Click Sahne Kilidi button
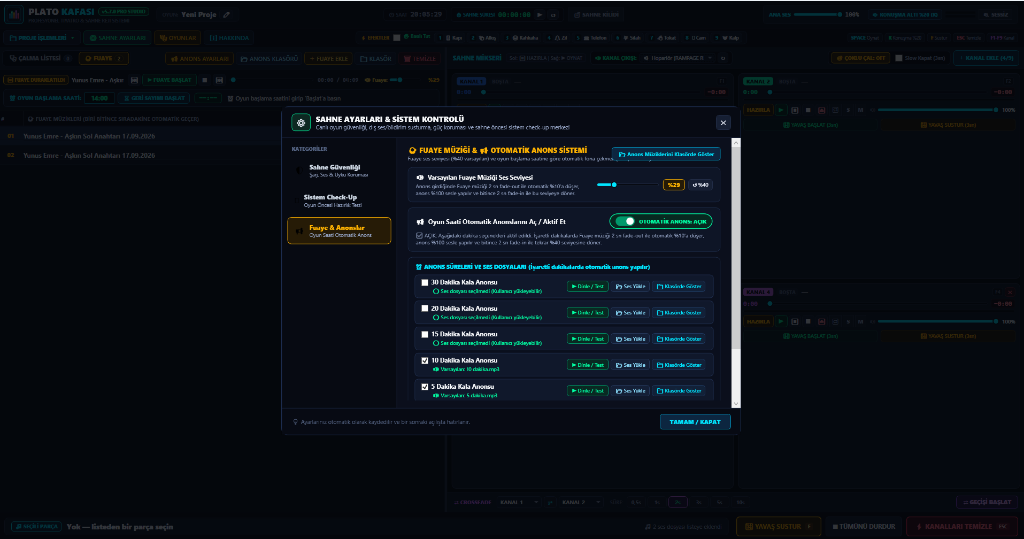This screenshot has width=1024, height=539. coord(597,14)
